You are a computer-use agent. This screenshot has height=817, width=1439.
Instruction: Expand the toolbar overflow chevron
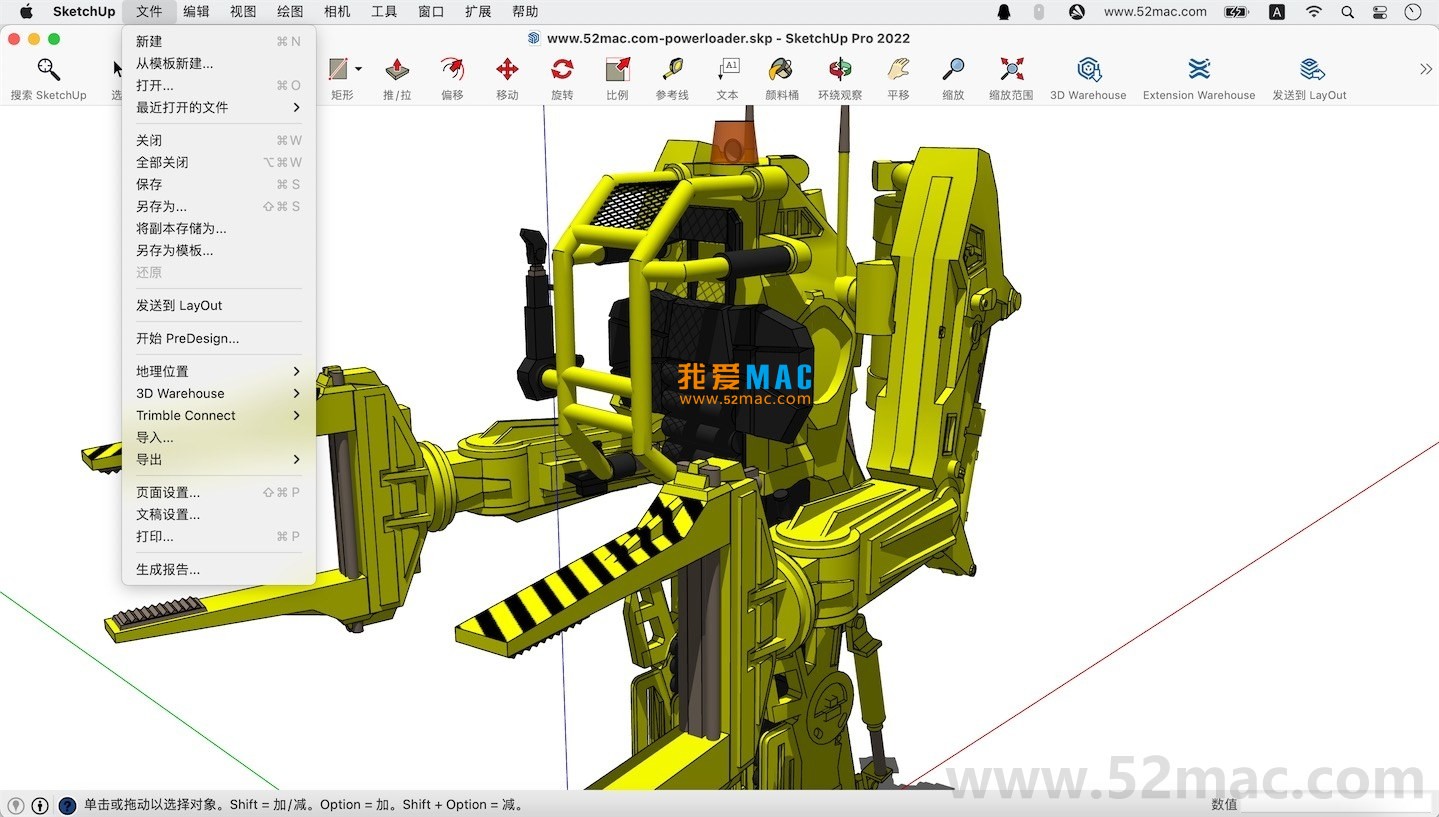(1425, 69)
